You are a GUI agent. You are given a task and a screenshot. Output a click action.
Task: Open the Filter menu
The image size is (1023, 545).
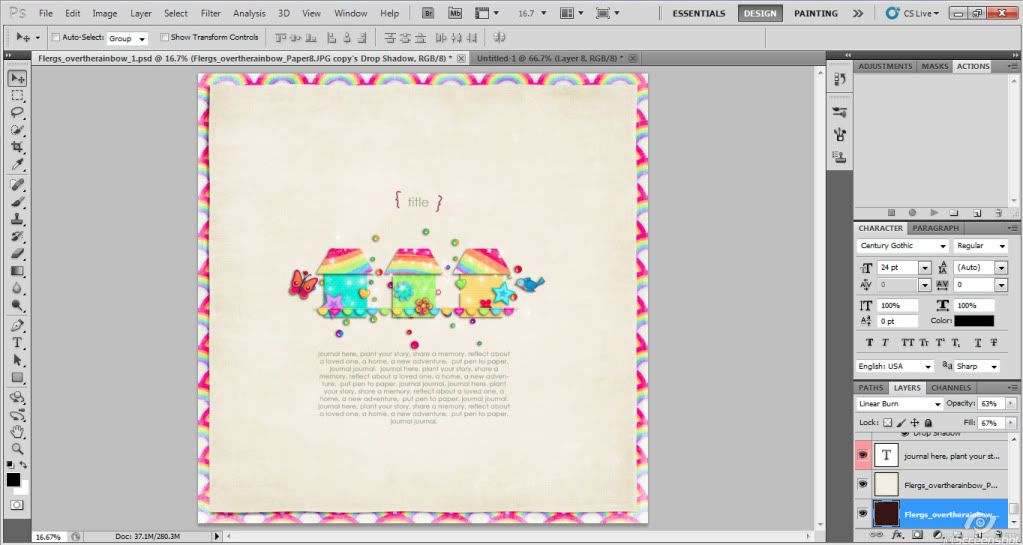click(x=210, y=13)
